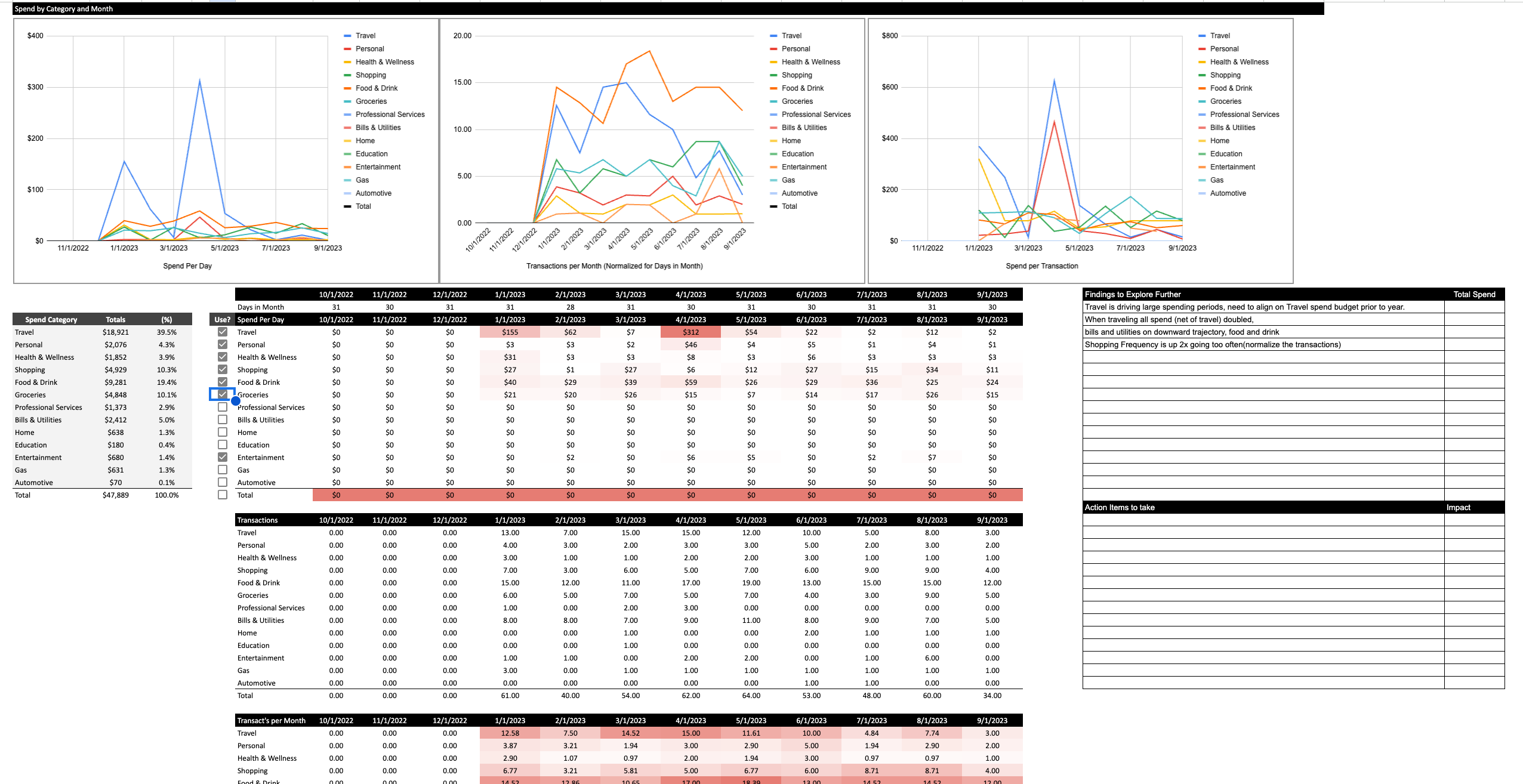This screenshot has width=1523, height=784.
Task: Toggle the Shopping Use? checkbox
Action: 223,369
